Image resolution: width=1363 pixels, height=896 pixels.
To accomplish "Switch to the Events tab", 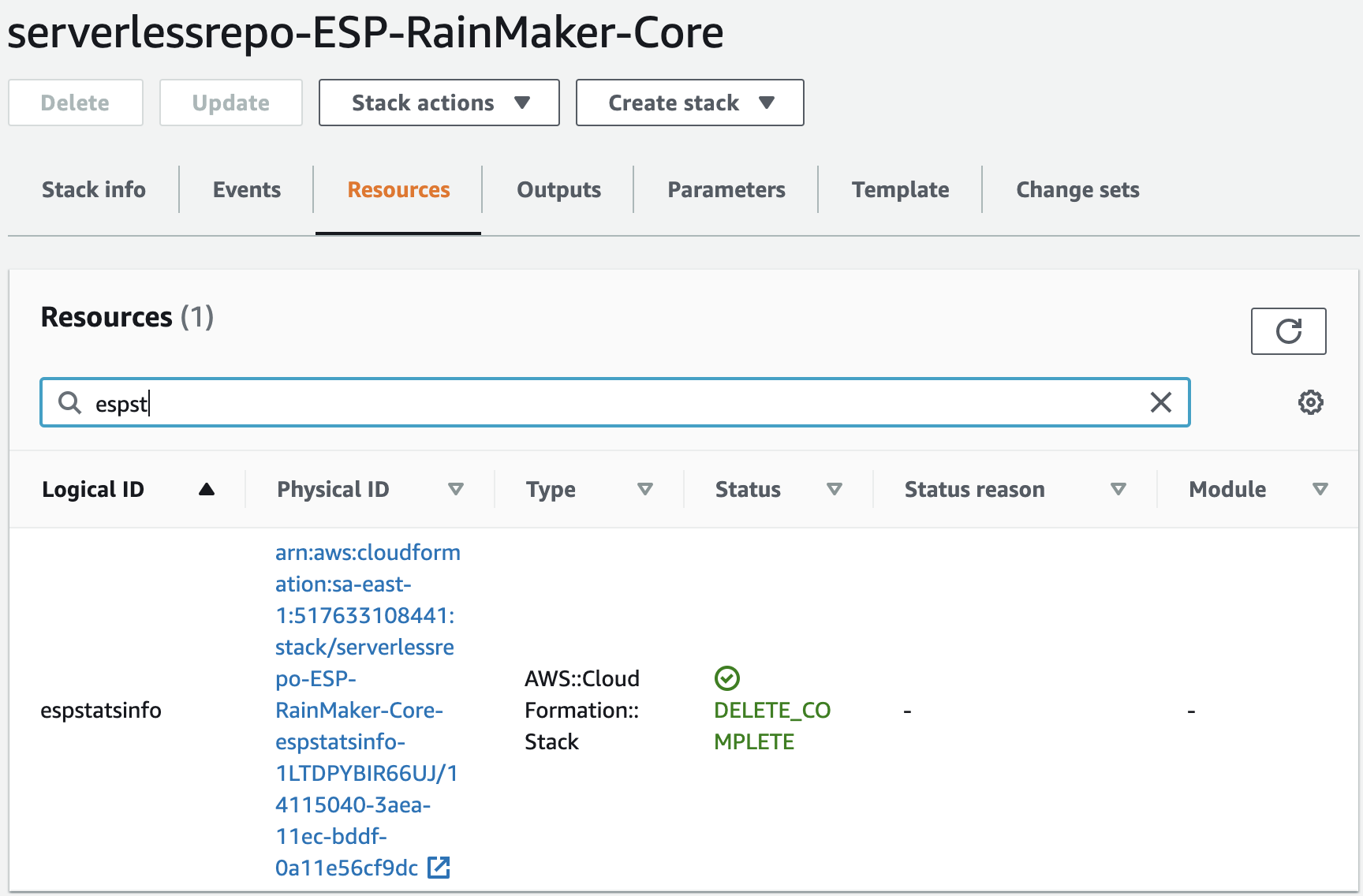I will pos(247,189).
